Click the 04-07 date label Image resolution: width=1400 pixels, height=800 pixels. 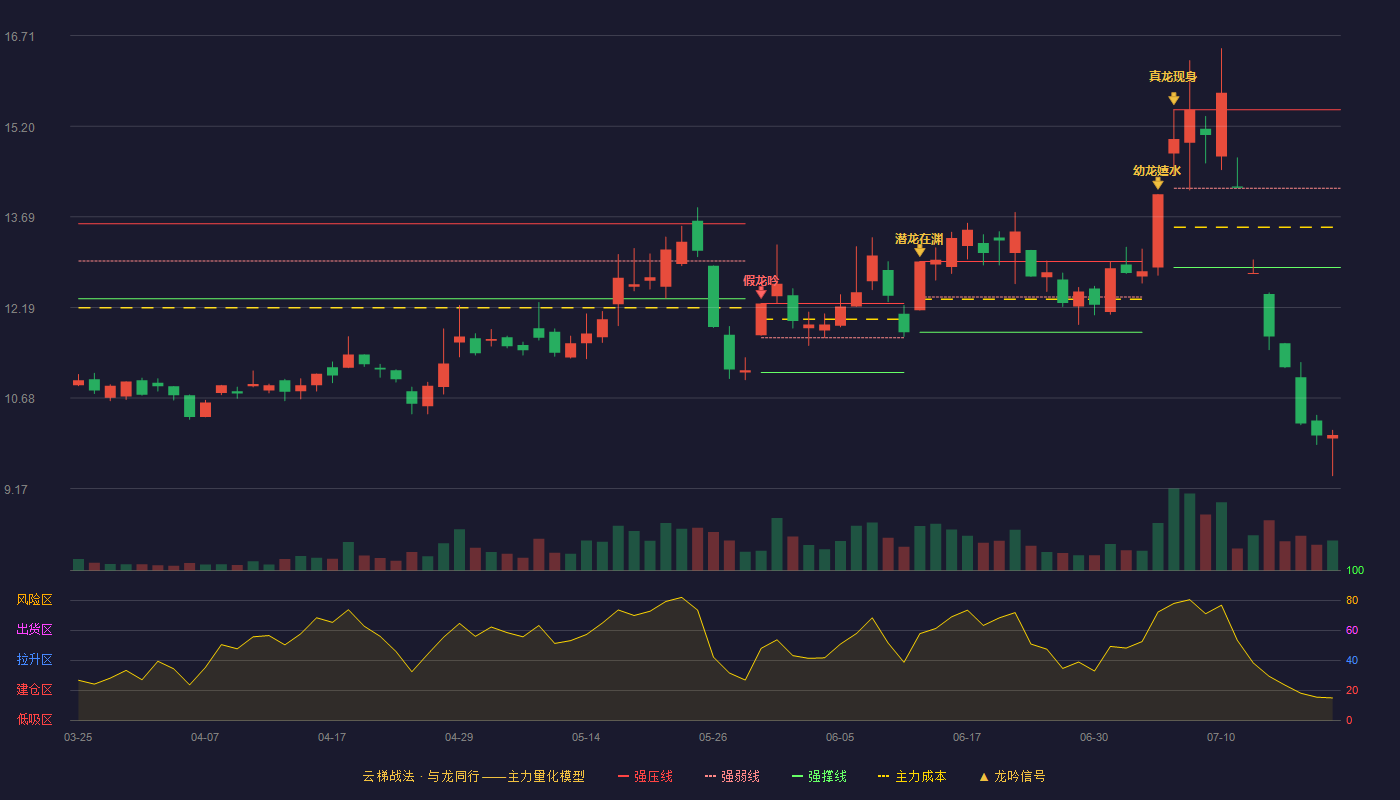coord(205,737)
